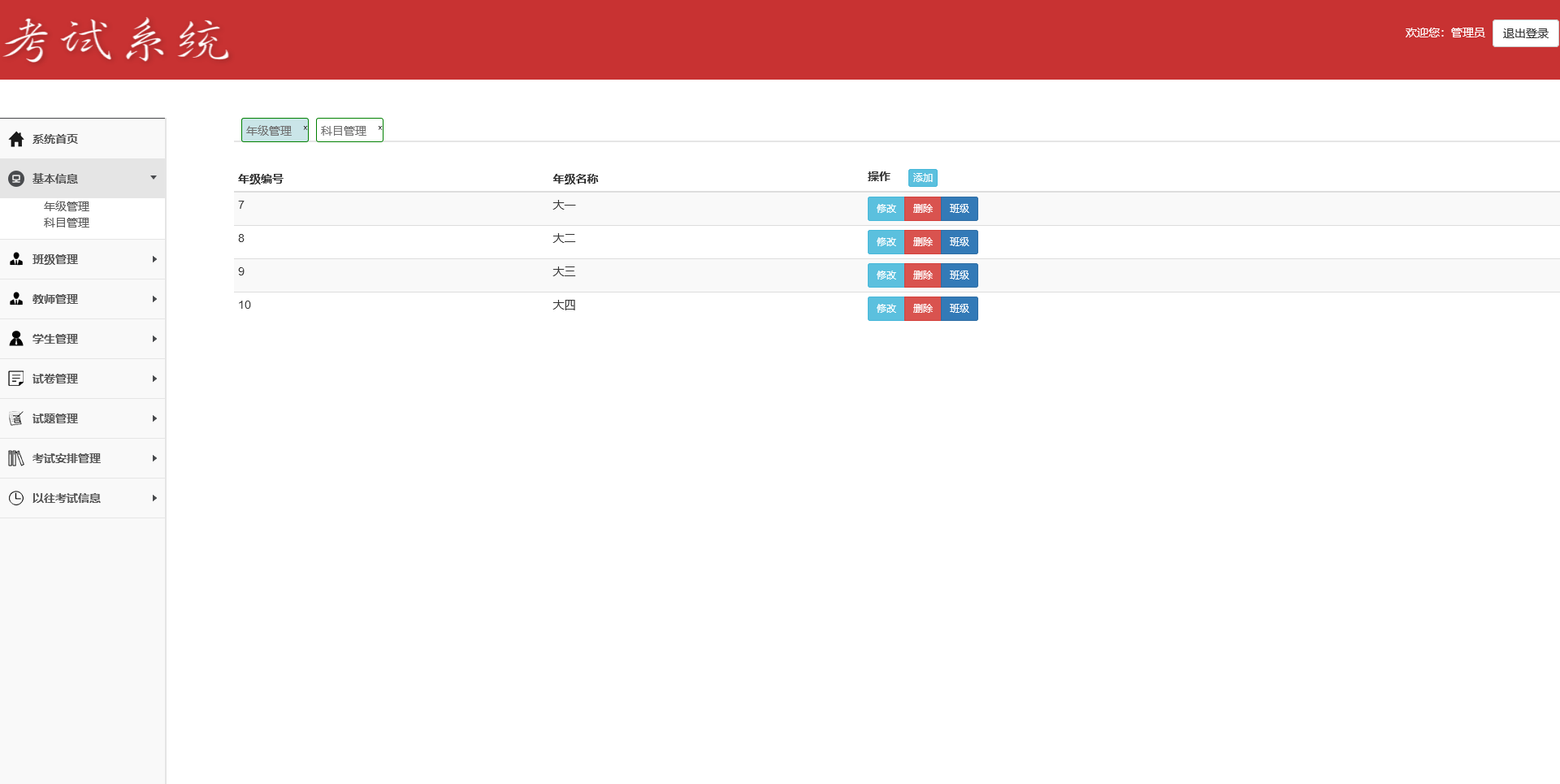Collapse the 基本信息 menu arrow
This screenshot has width=1560, height=784.
(154, 177)
